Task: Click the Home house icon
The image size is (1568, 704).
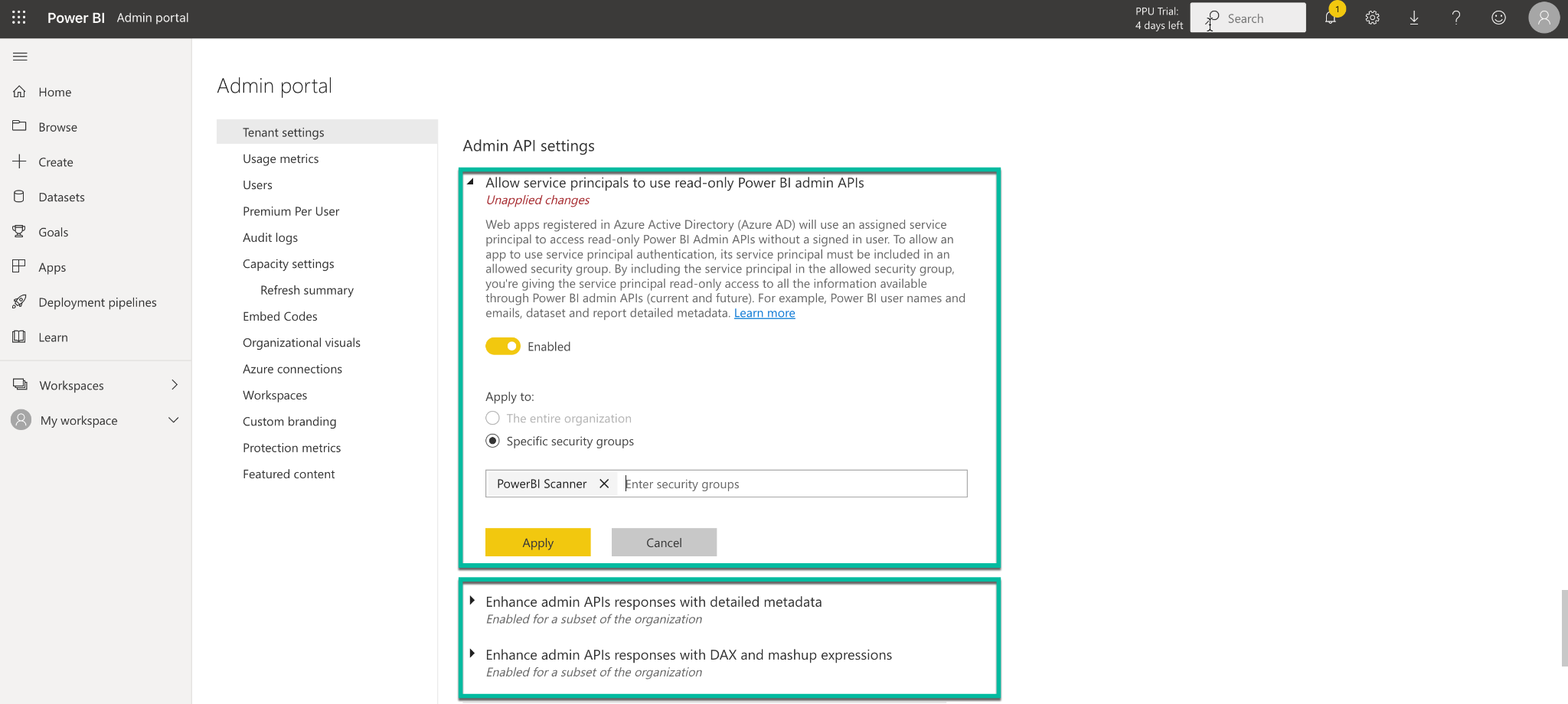Action: (x=20, y=92)
